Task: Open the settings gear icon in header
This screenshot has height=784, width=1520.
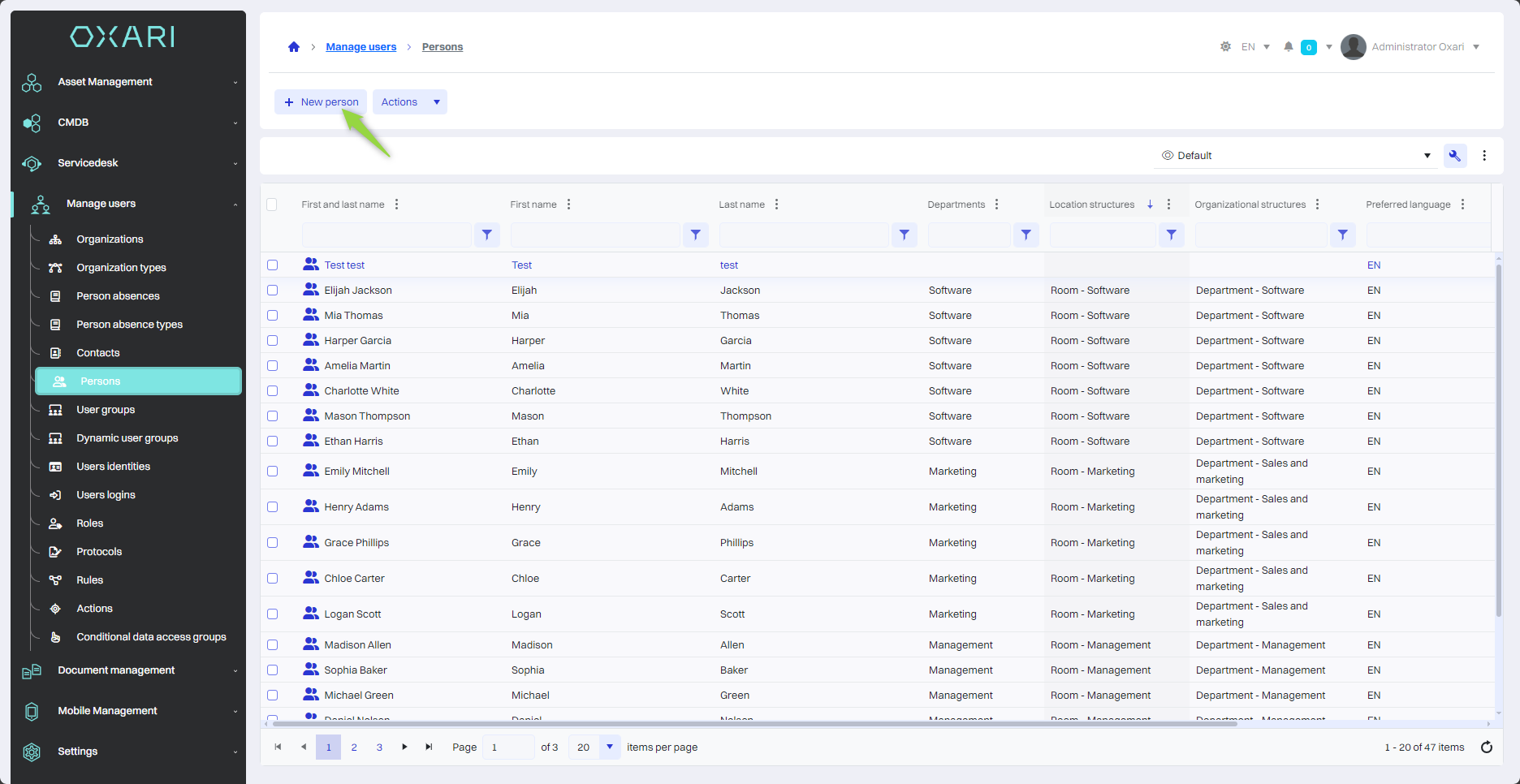Action: pyautogui.click(x=1225, y=47)
